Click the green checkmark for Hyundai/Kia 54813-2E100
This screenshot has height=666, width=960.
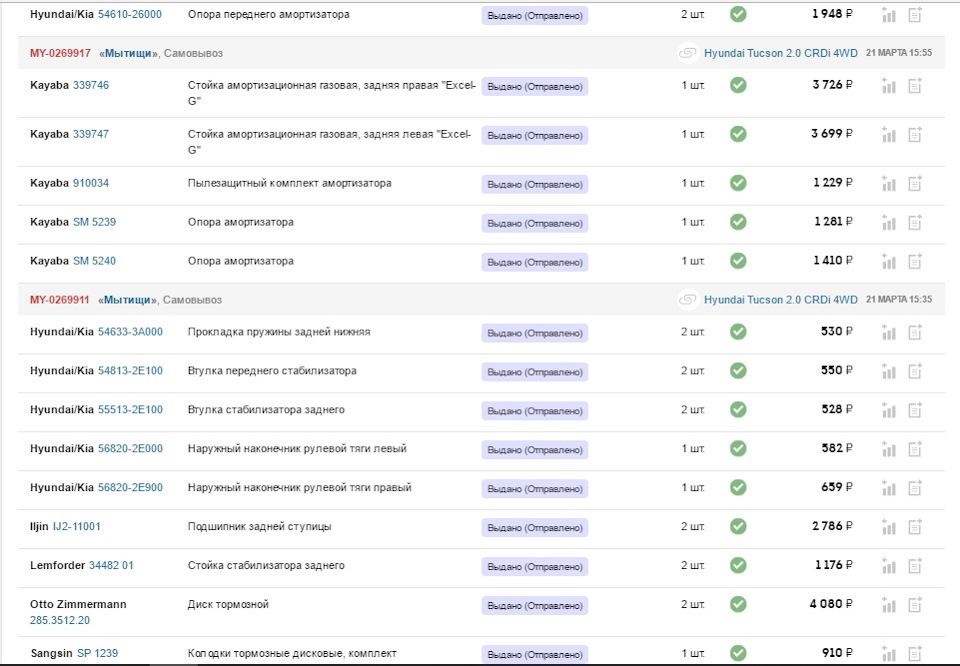(738, 371)
